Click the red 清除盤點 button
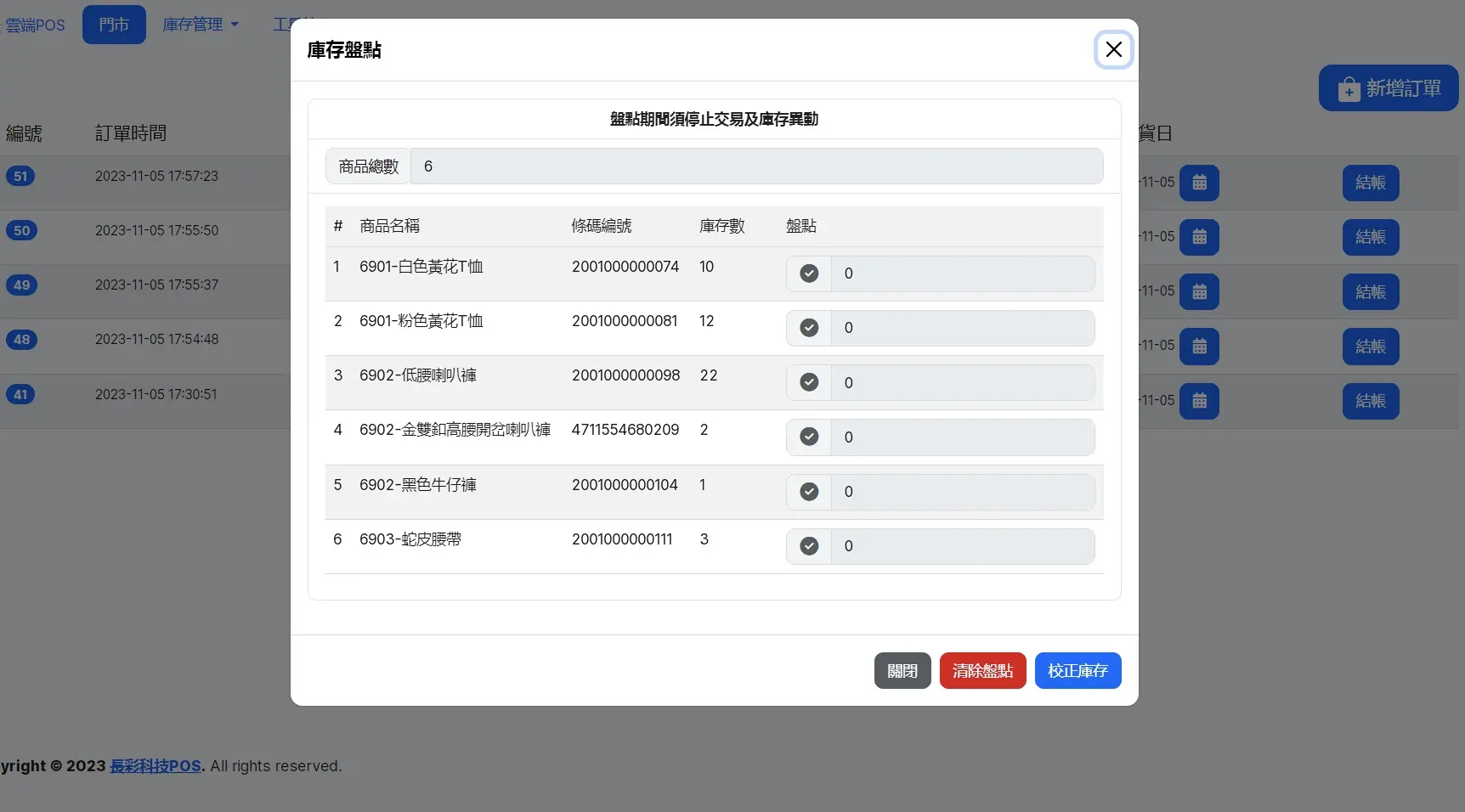Screen dimensions: 1465x812 (982, 671)
